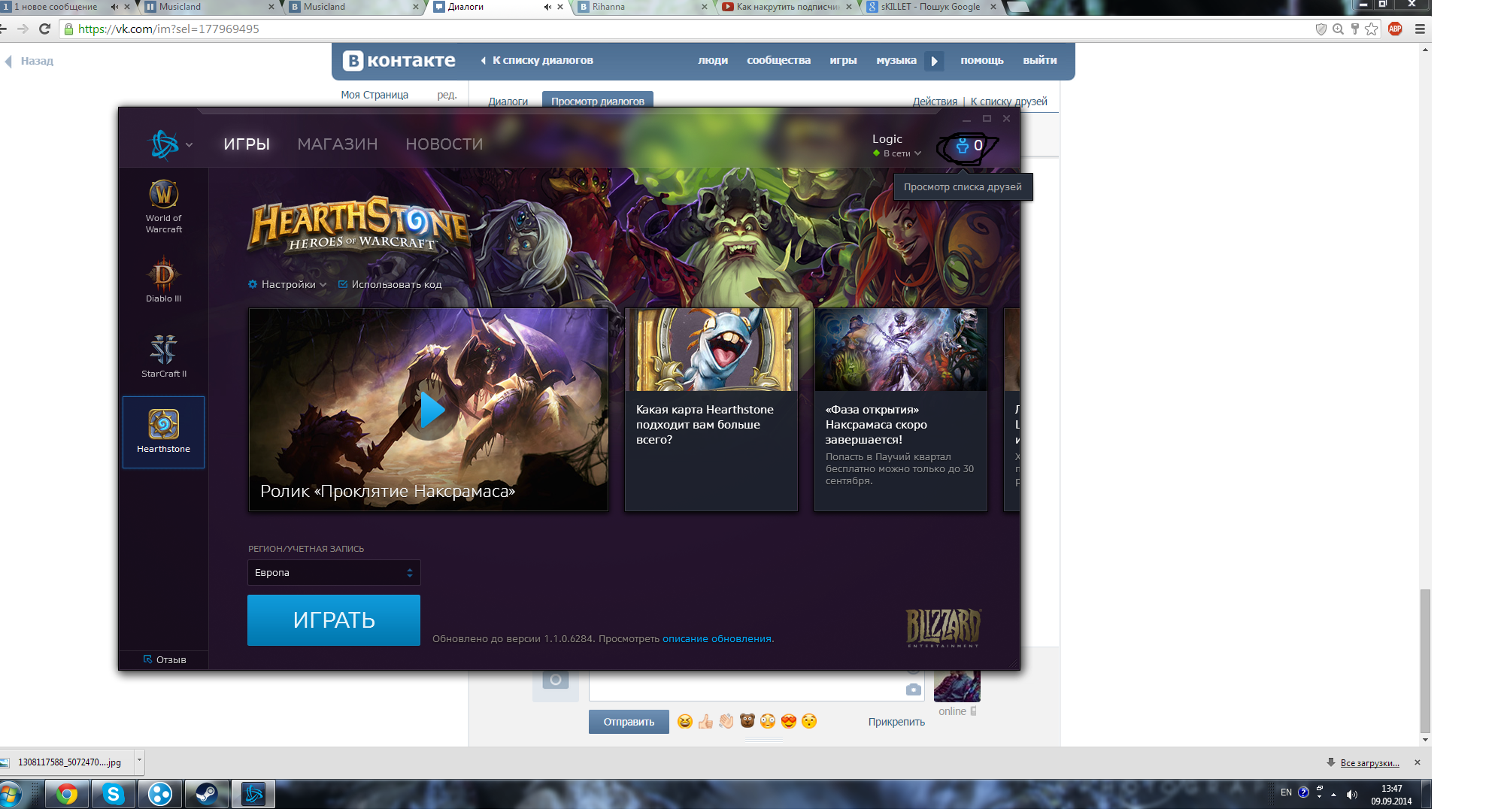
Task: Click К списку друзей link in VK
Action: tap(1008, 101)
